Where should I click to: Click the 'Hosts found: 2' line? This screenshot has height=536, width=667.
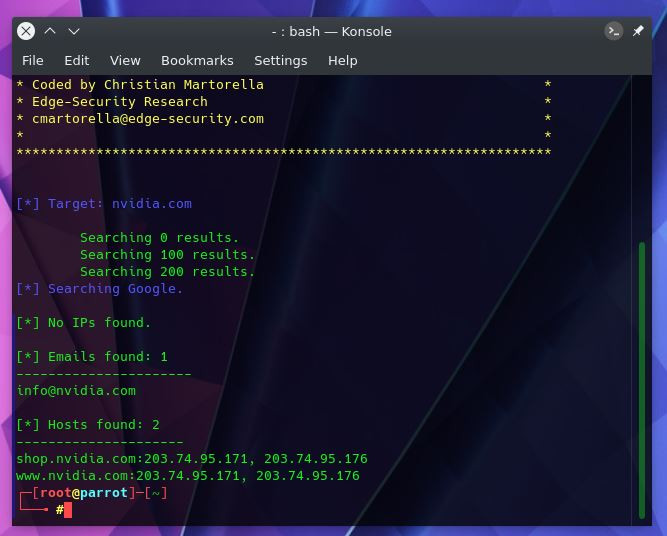pos(88,425)
